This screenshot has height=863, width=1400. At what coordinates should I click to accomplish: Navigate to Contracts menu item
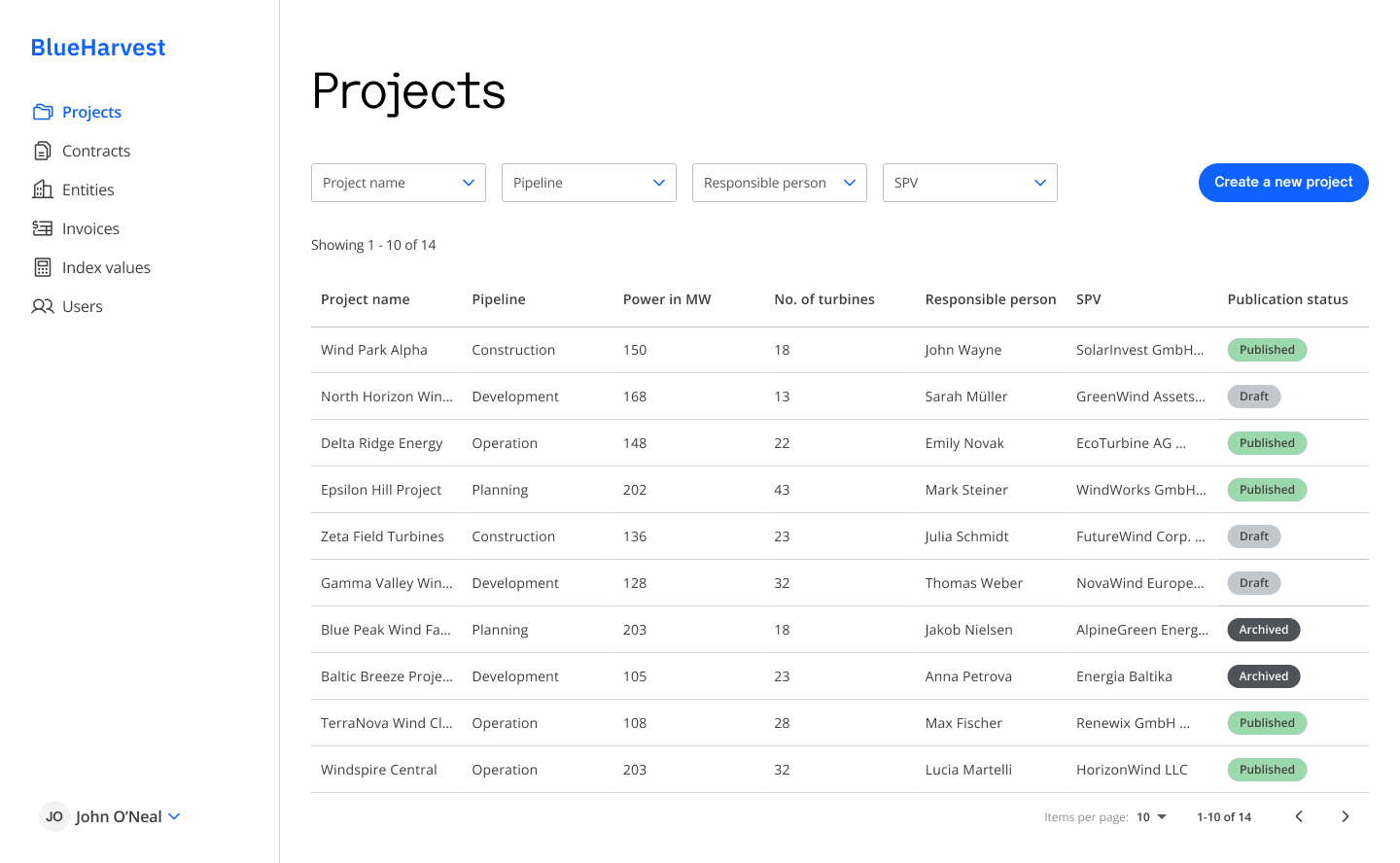coord(96,151)
